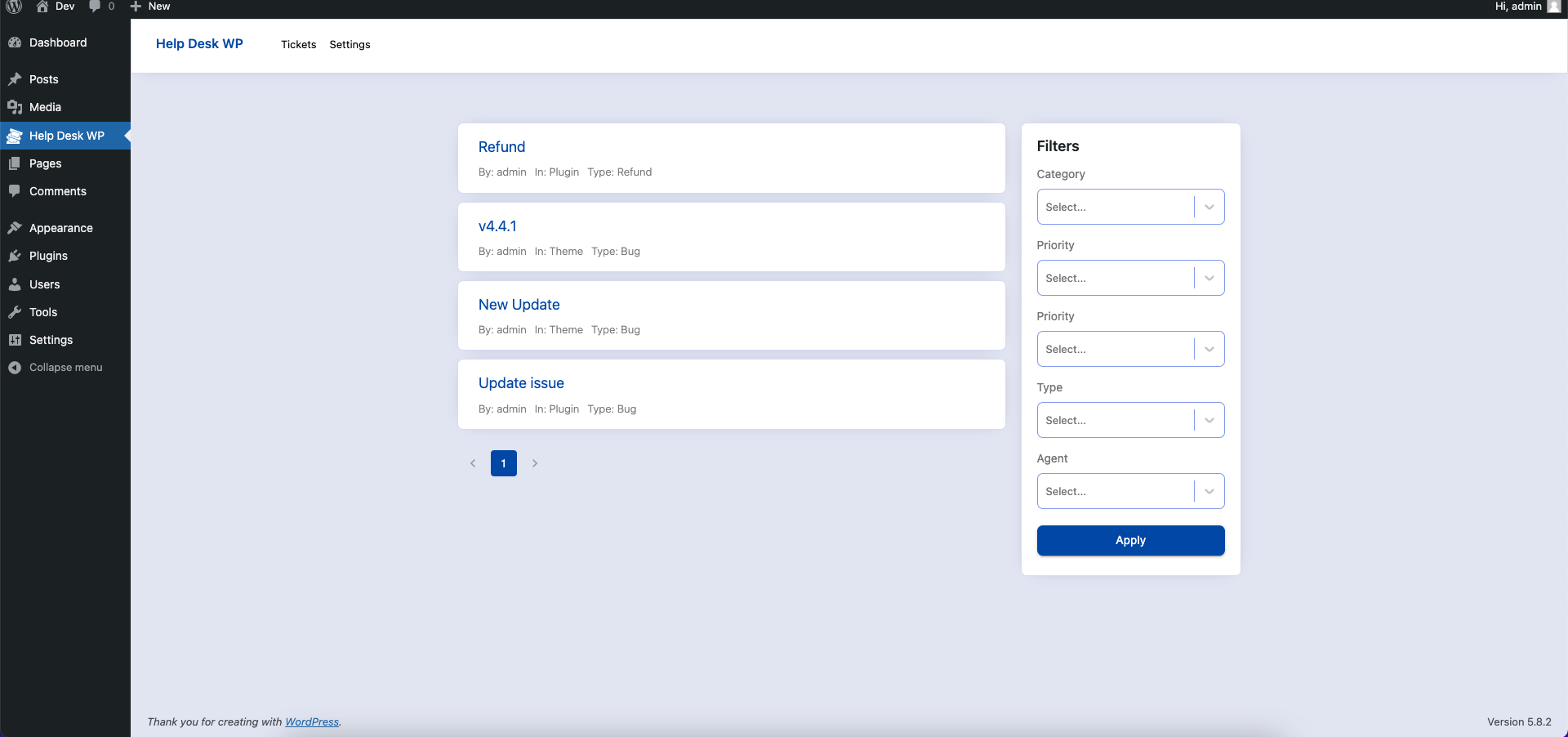Open Media menu item
Image resolution: width=1568 pixels, height=737 pixels.
pyautogui.click(x=65, y=107)
